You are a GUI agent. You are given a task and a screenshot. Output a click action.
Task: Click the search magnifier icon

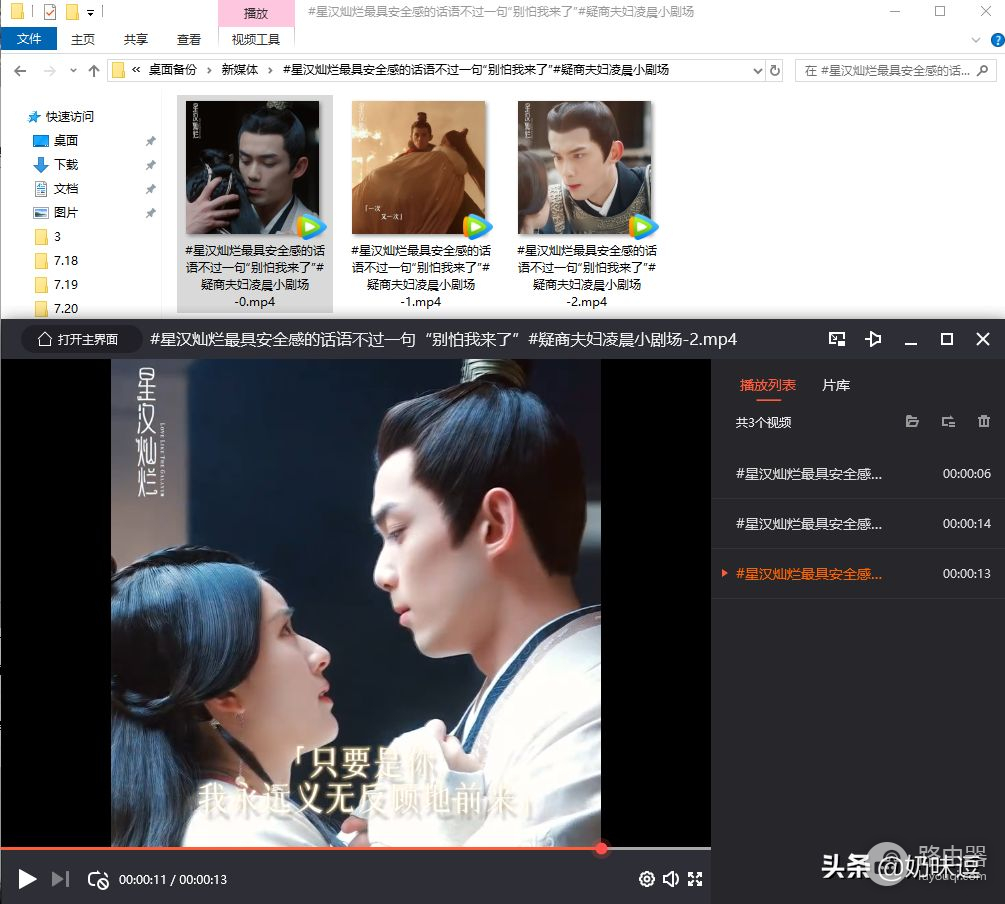click(x=983, y=71)
